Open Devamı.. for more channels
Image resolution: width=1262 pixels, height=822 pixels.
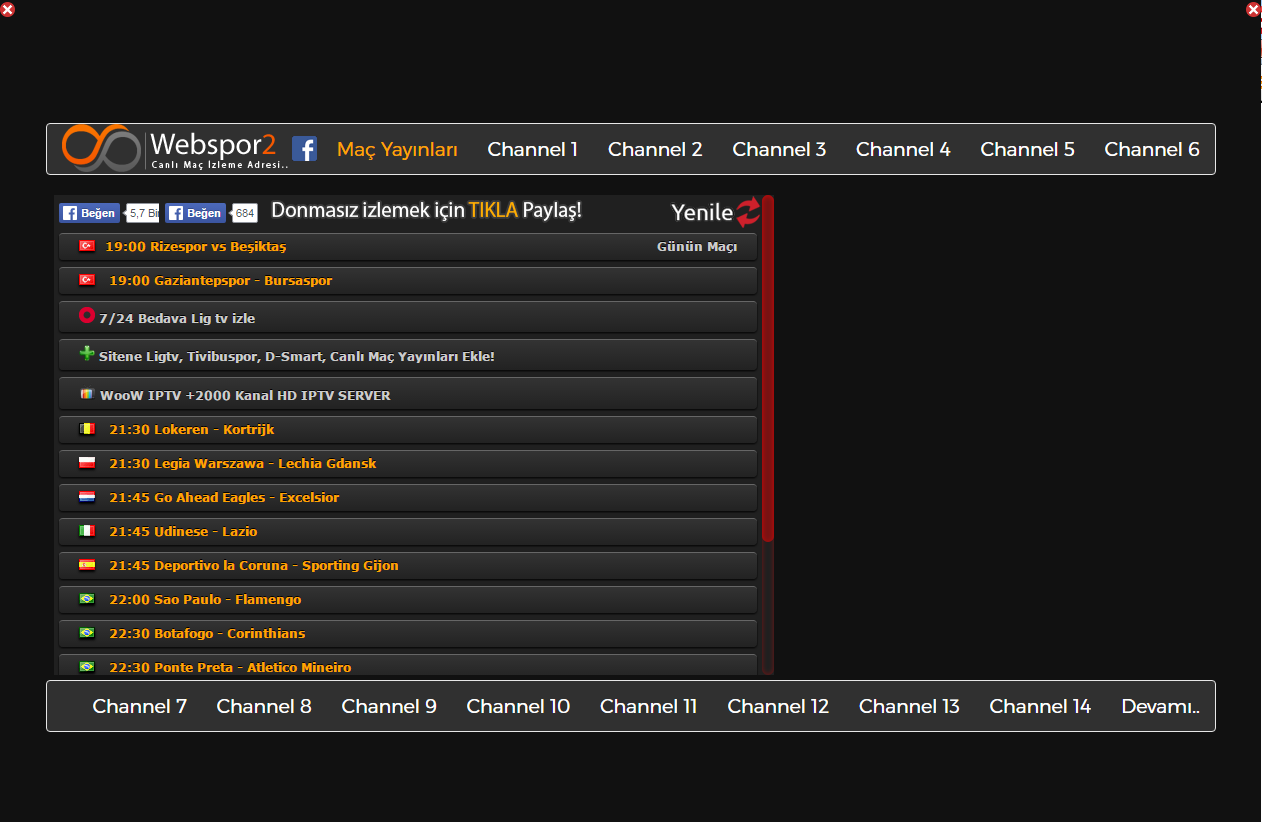click(x=1161, y=706)
